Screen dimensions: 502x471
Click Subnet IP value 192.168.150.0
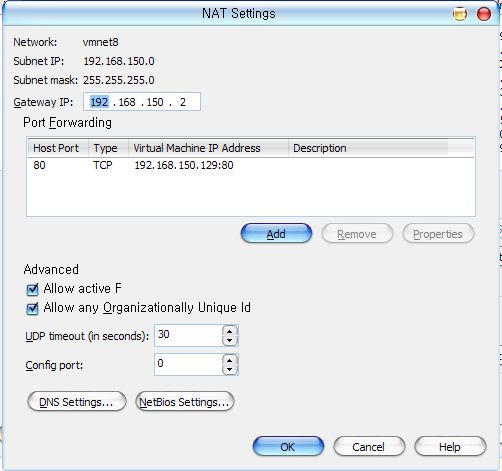click(119, 61)
